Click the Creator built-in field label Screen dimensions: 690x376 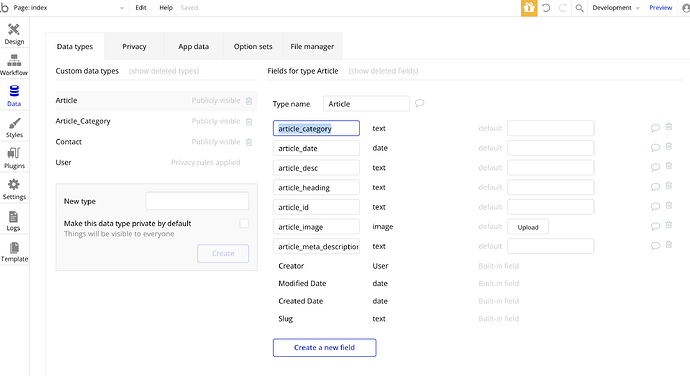[291, 266]
